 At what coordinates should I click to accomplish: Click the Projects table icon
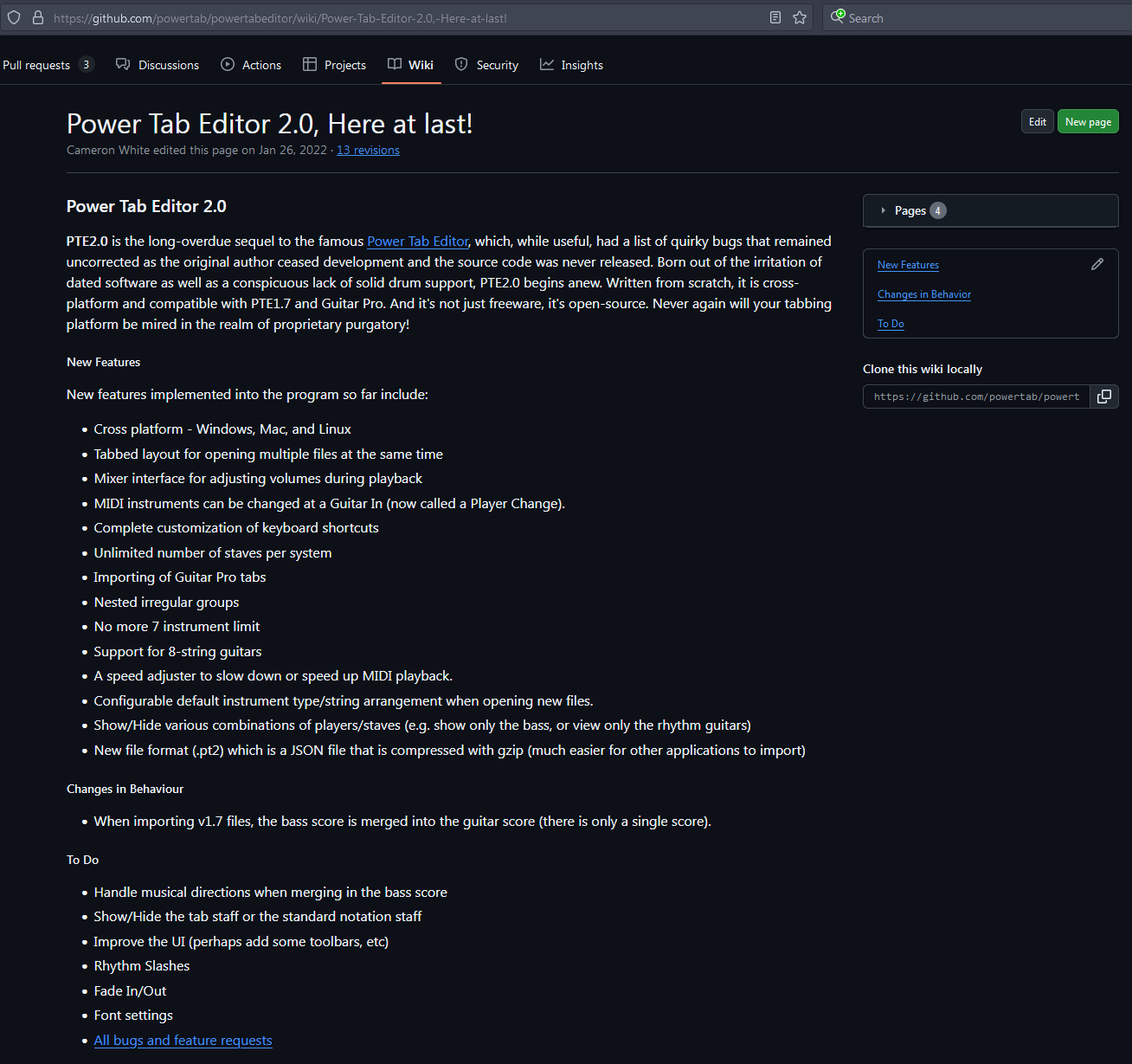coord(310,64)
